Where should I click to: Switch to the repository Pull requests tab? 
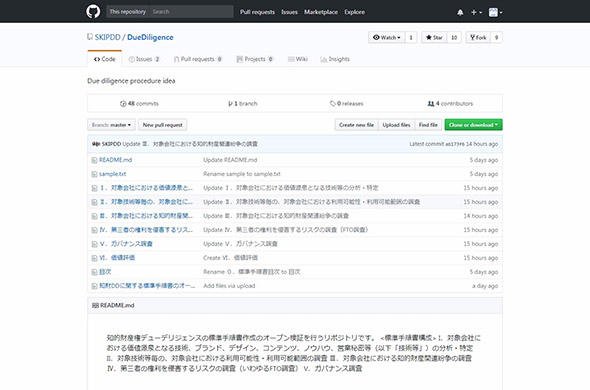point(198,59)
